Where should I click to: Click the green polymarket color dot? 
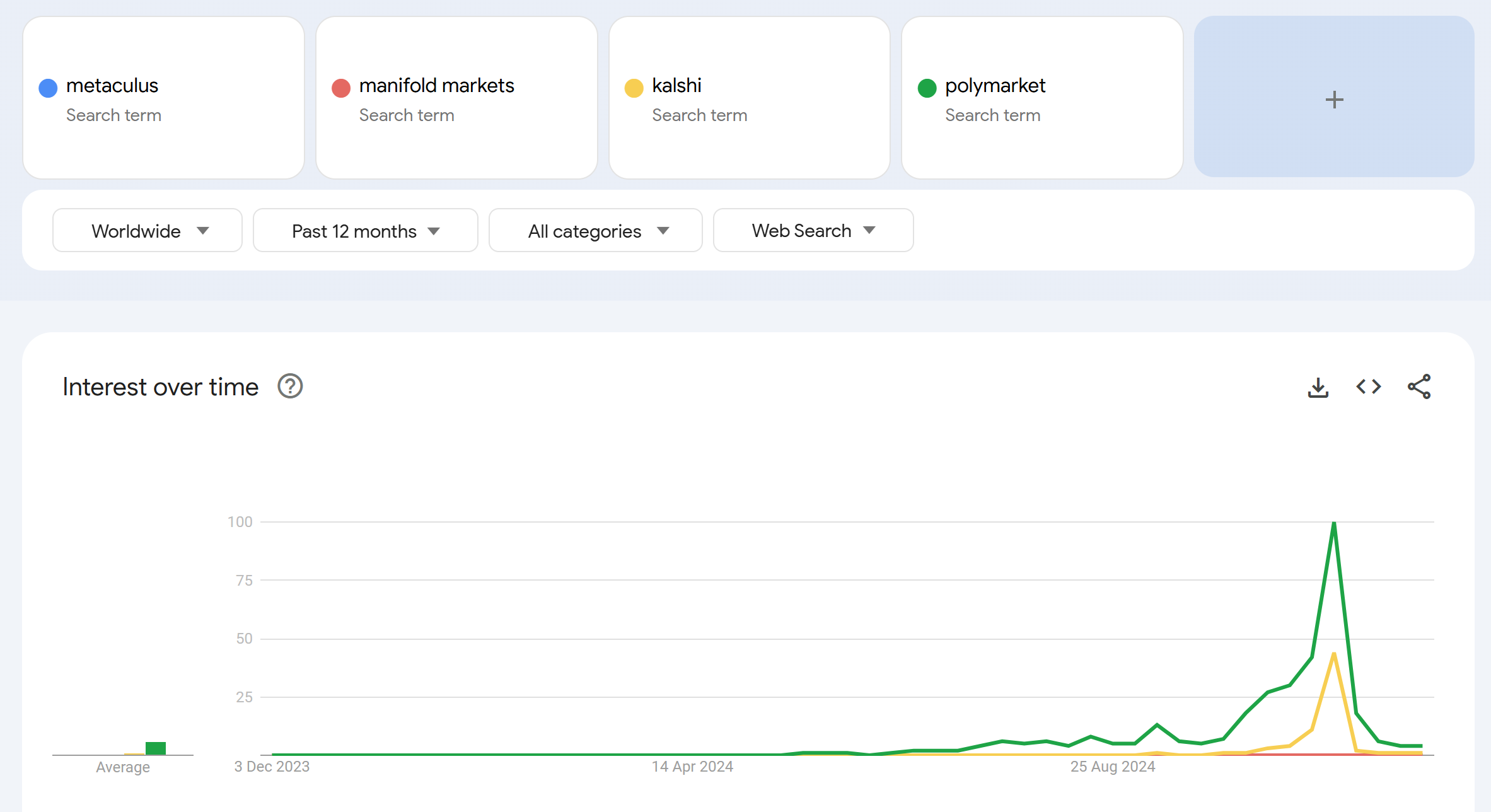pos(927,88)
